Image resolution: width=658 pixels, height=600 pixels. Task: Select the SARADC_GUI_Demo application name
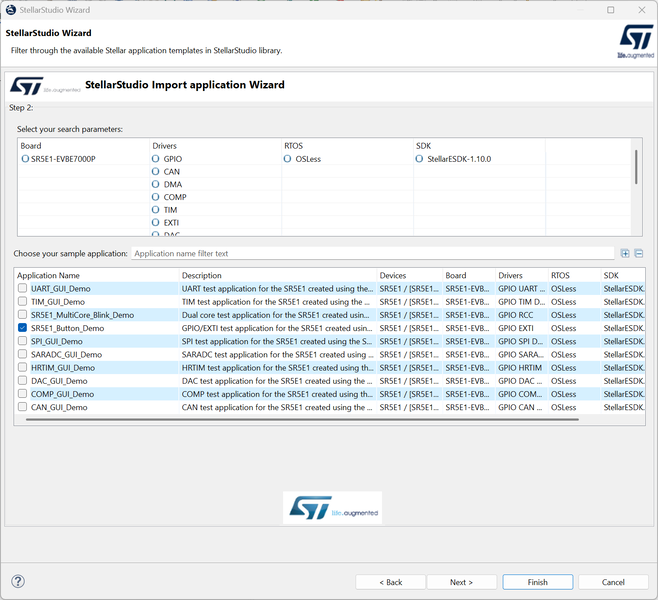(x=66, y=355)
